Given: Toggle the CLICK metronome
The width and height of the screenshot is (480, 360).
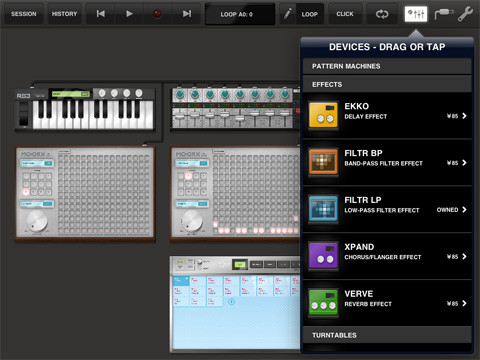Looking at the screenshot, I should point(345,14).
